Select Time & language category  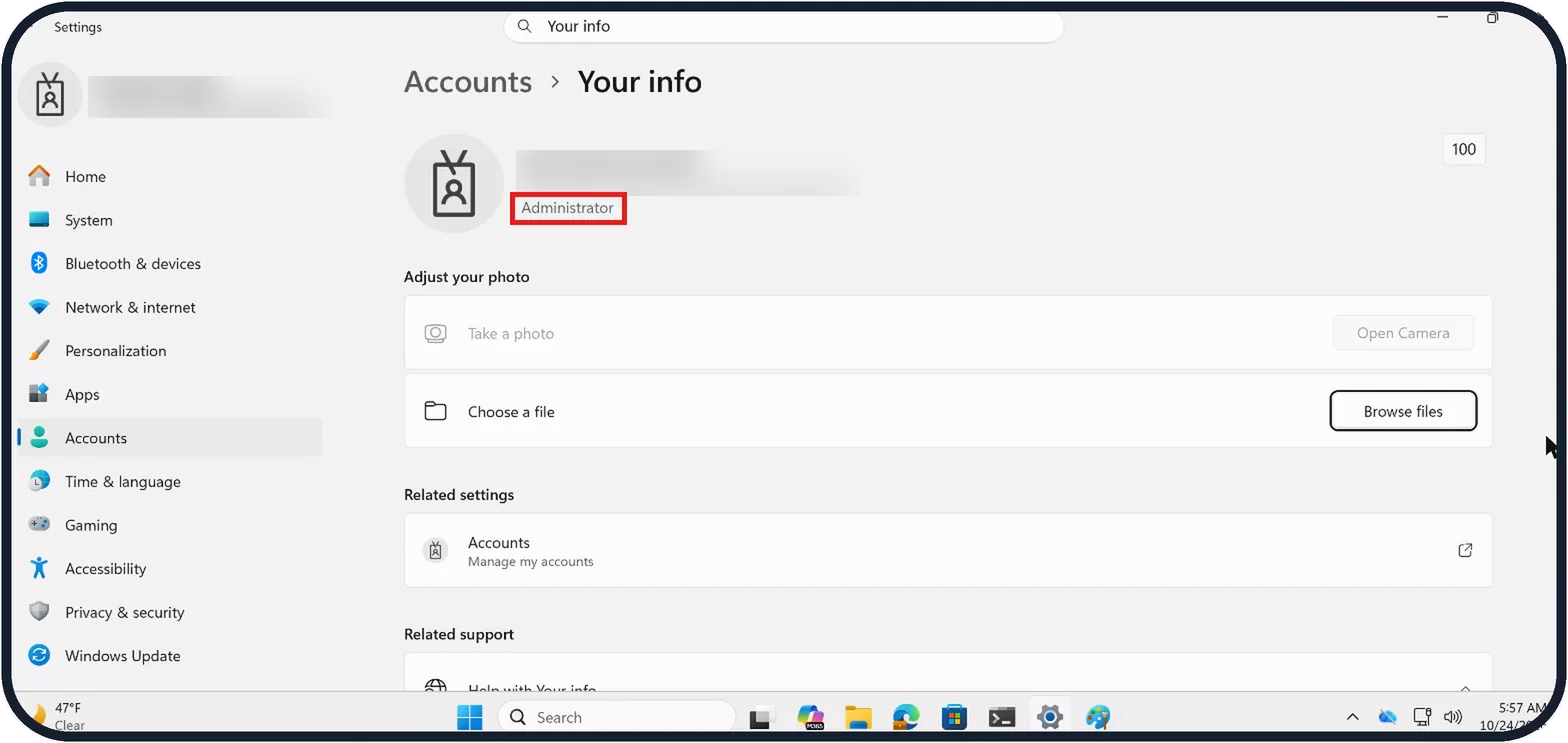(x=170, y=482)
